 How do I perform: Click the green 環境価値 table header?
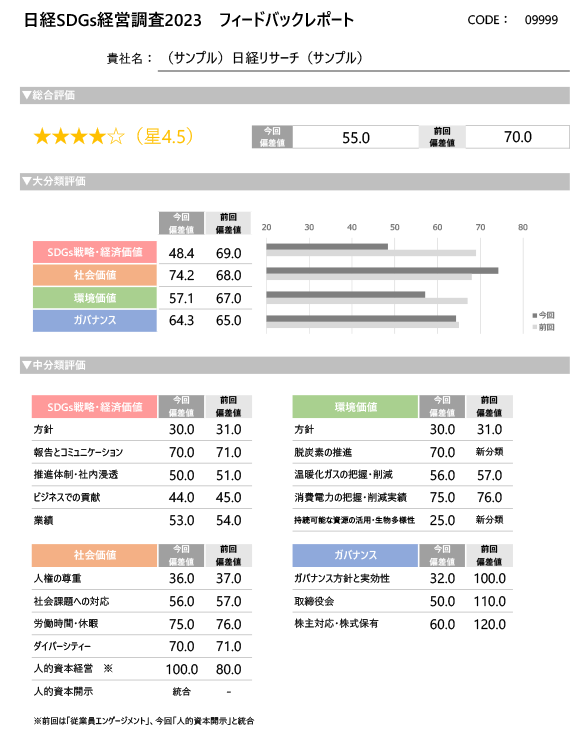pos(355,407)
